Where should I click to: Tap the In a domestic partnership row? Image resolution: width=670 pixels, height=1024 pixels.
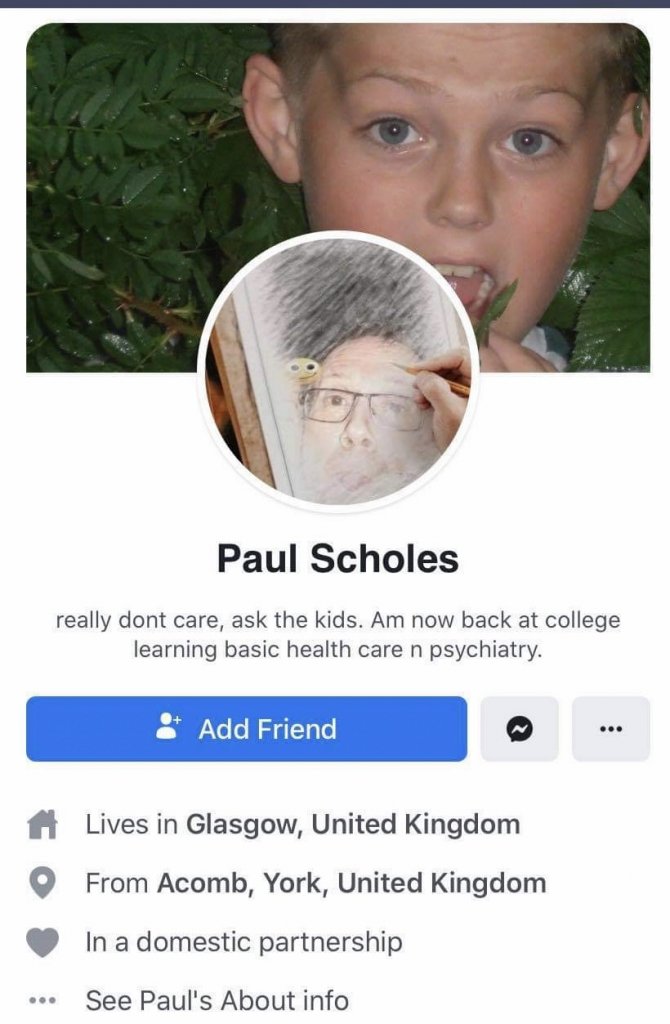click(244, 942)
